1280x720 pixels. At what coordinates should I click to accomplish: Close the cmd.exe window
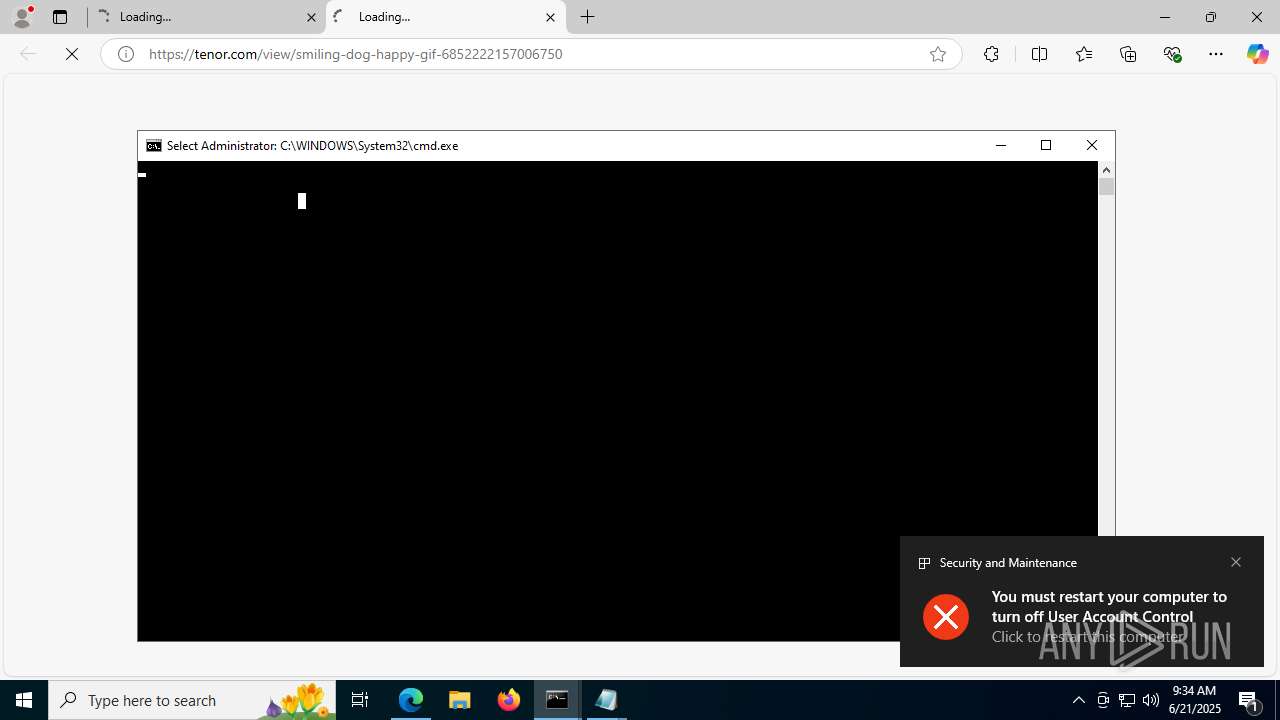tap(1092, 146)
